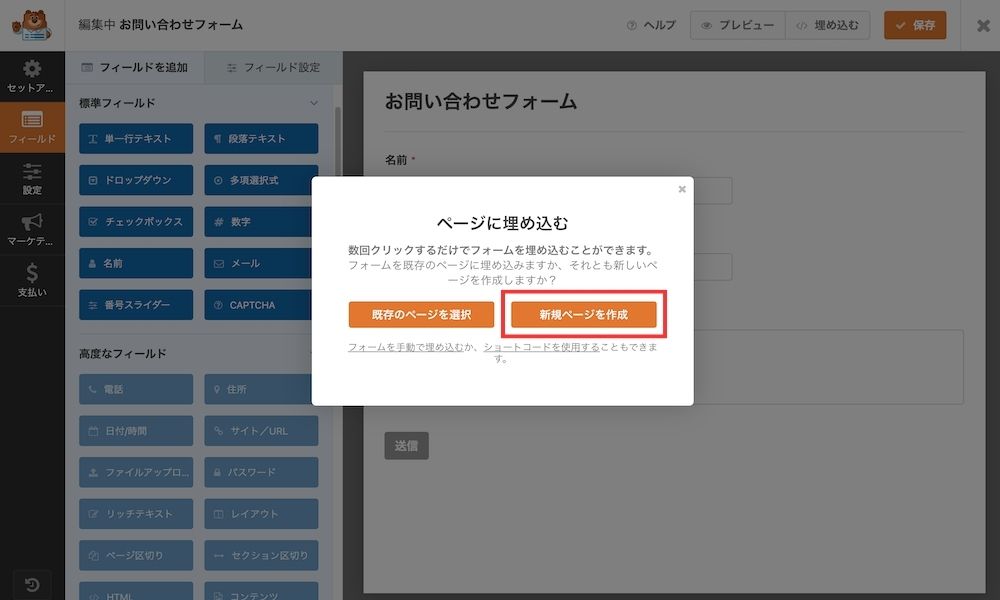
Task: Click the お問い合わせフォーム title in form preview
Action: (x=481, y=102)
